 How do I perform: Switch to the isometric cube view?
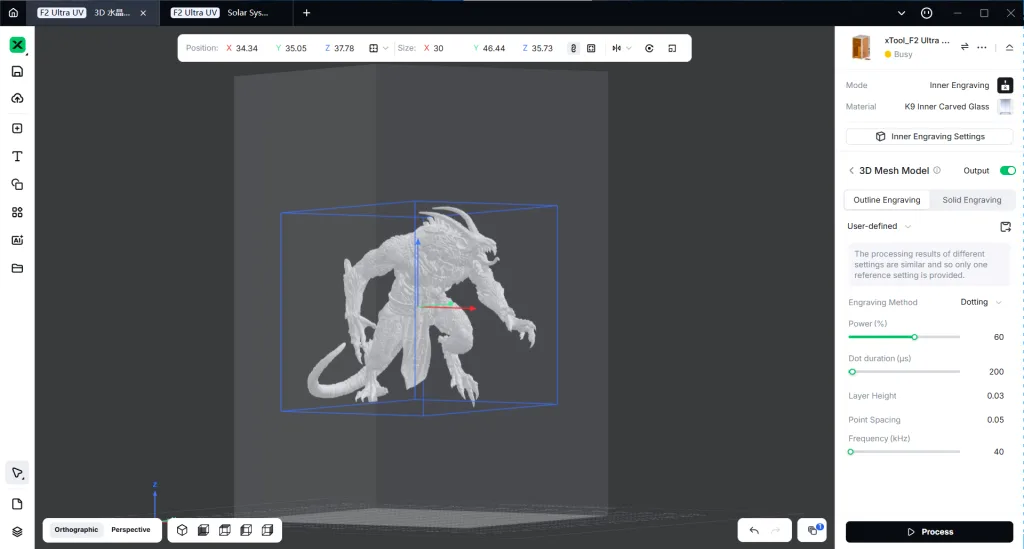coord(182,530)
